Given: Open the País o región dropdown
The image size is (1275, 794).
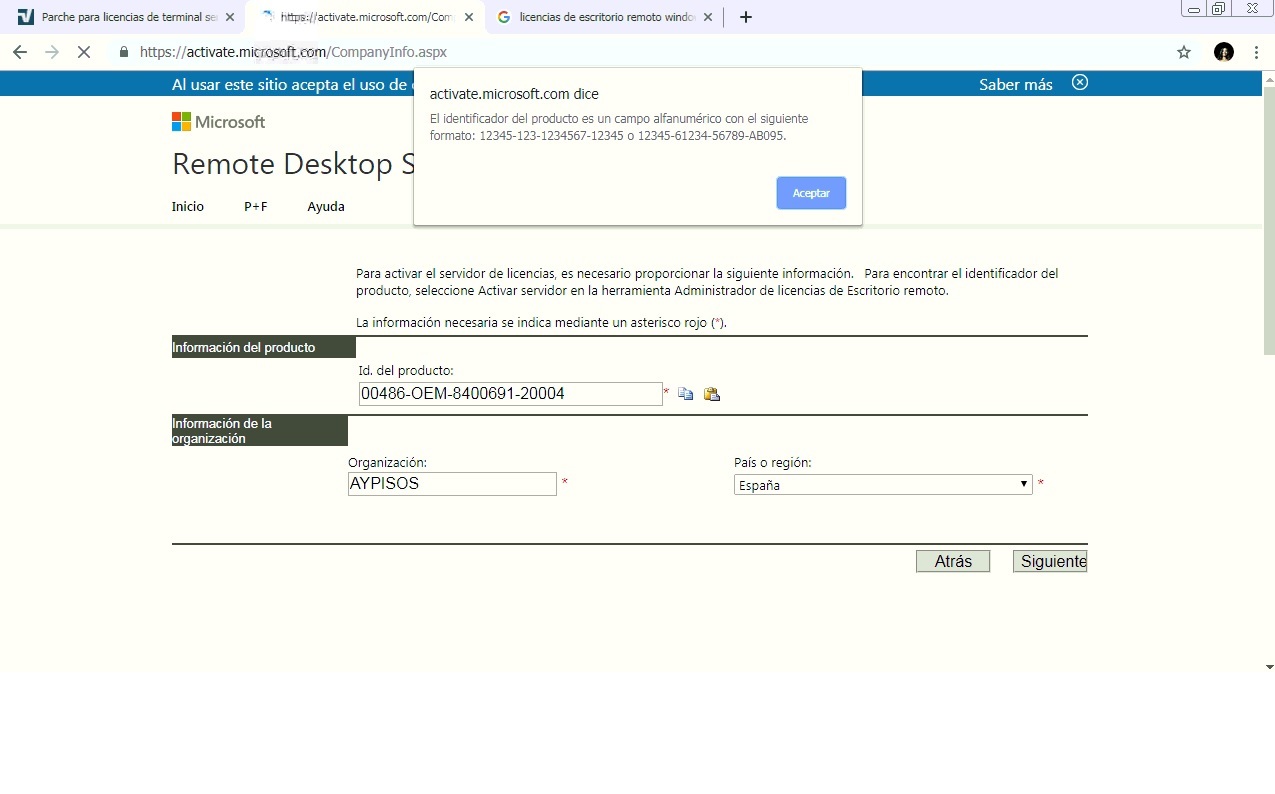Looking at the screenshot, I should [883, 485].
